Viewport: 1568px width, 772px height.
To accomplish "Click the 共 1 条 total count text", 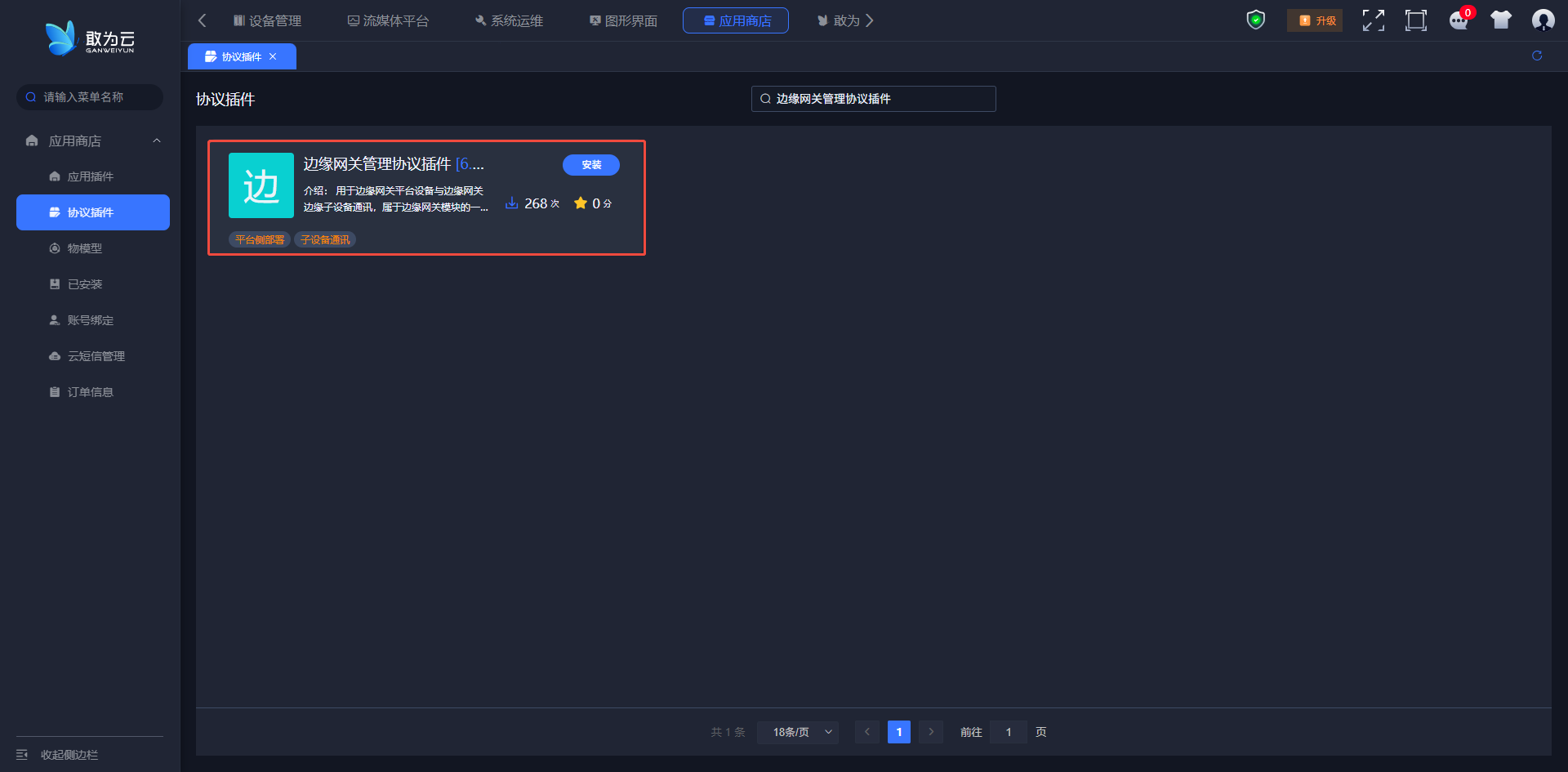I will [728, 732].
